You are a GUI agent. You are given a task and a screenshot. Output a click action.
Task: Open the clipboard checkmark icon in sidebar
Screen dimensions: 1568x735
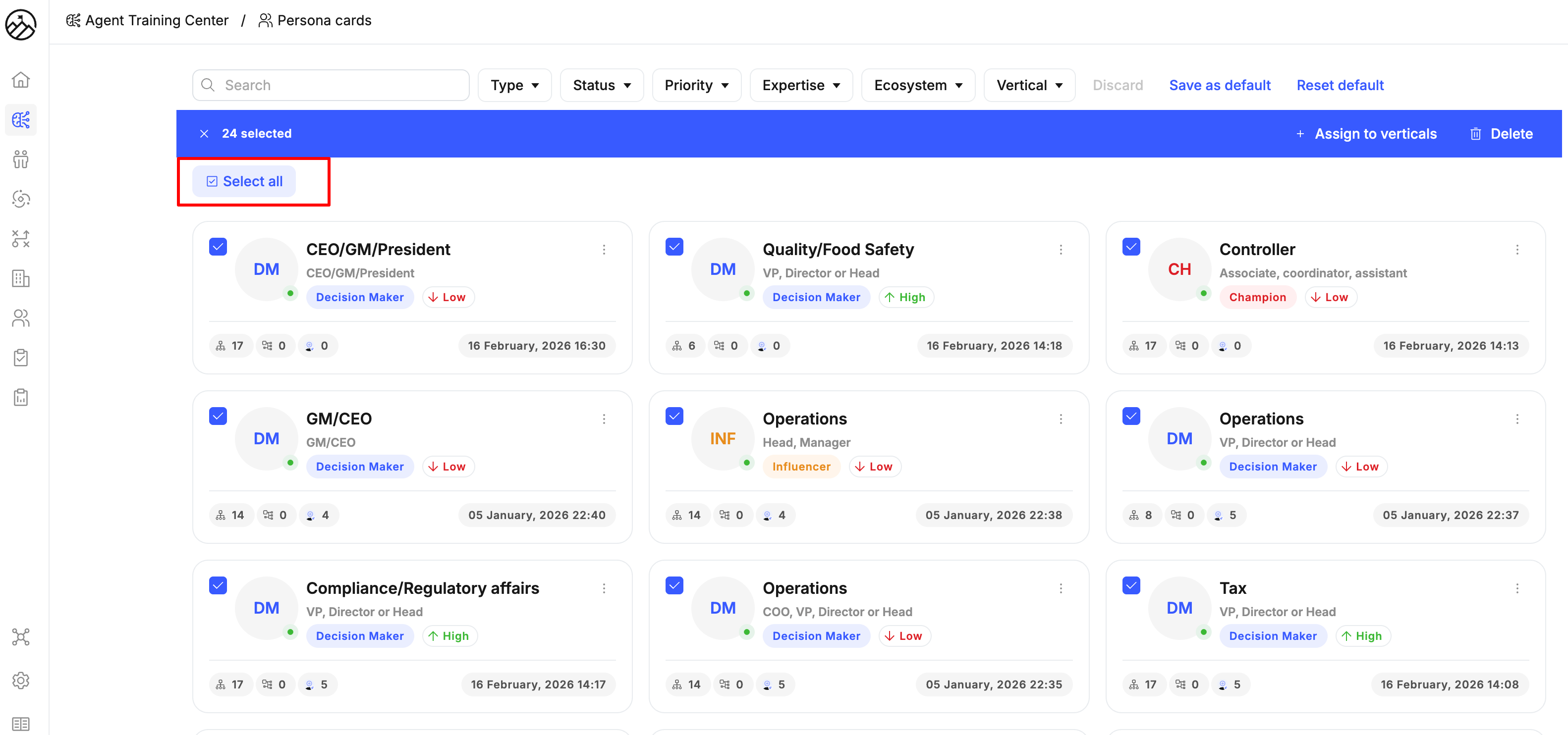point(21,357)
